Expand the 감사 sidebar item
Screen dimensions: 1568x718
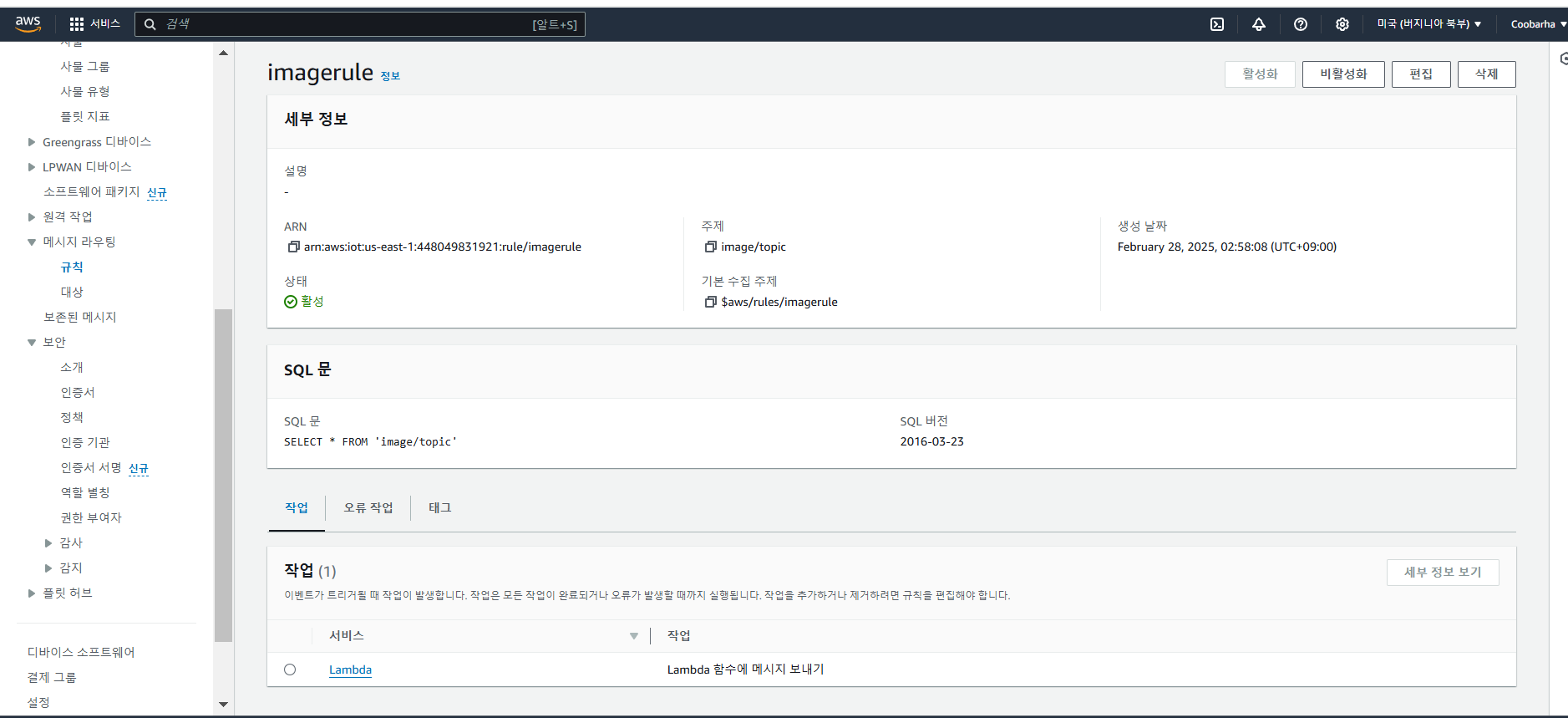(48, 543)
